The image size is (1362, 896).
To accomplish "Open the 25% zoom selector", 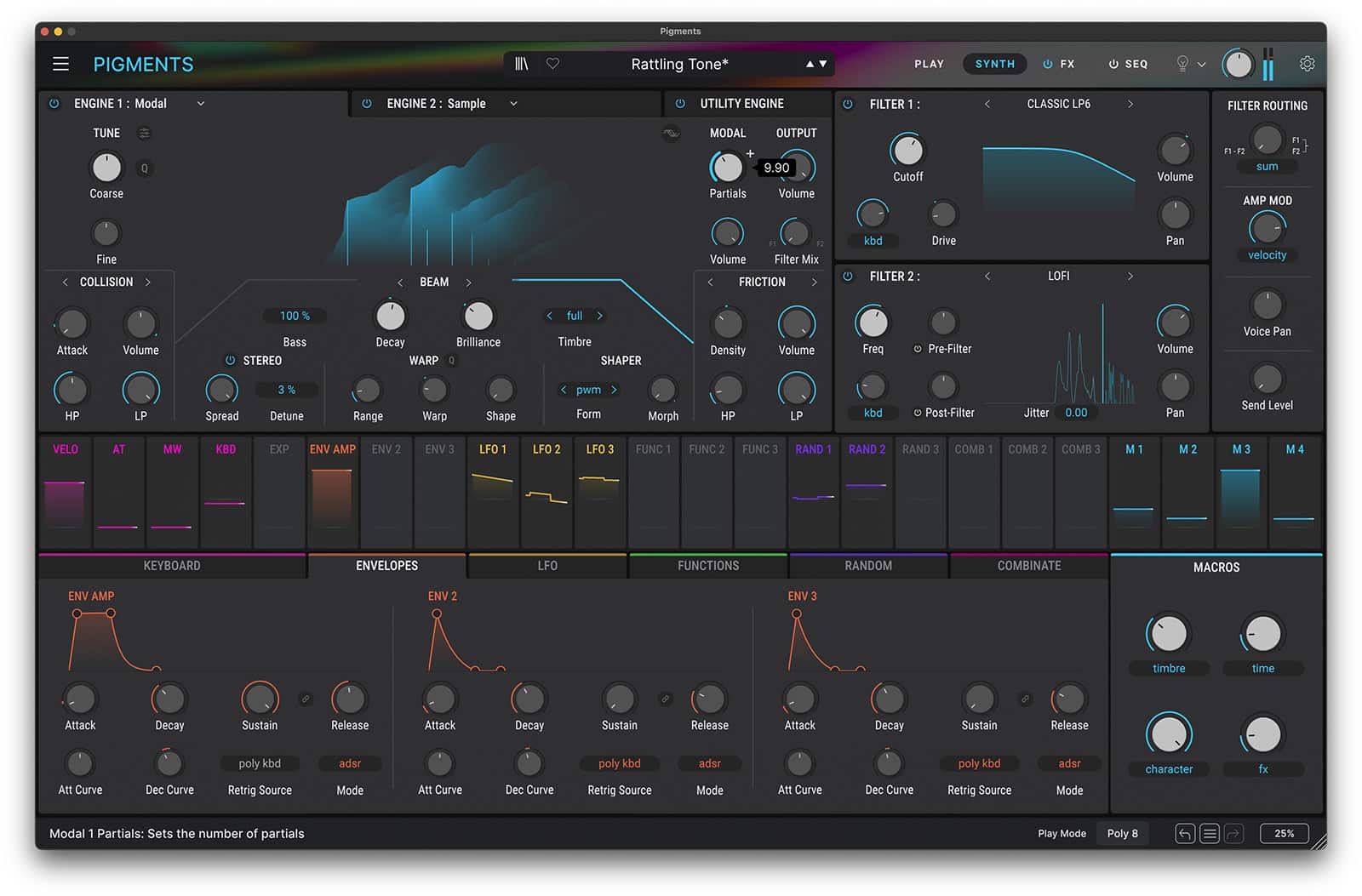I will 1285,834.
